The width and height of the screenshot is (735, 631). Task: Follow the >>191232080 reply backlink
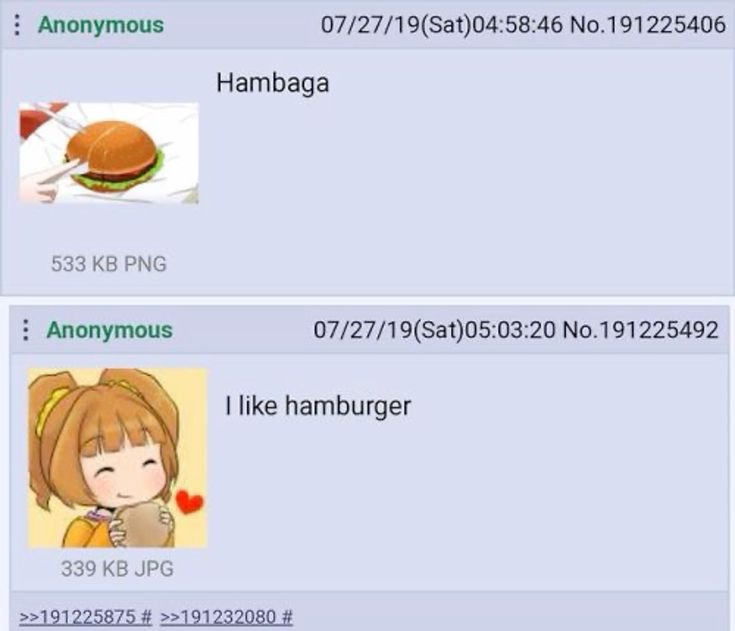pos(218,617)
